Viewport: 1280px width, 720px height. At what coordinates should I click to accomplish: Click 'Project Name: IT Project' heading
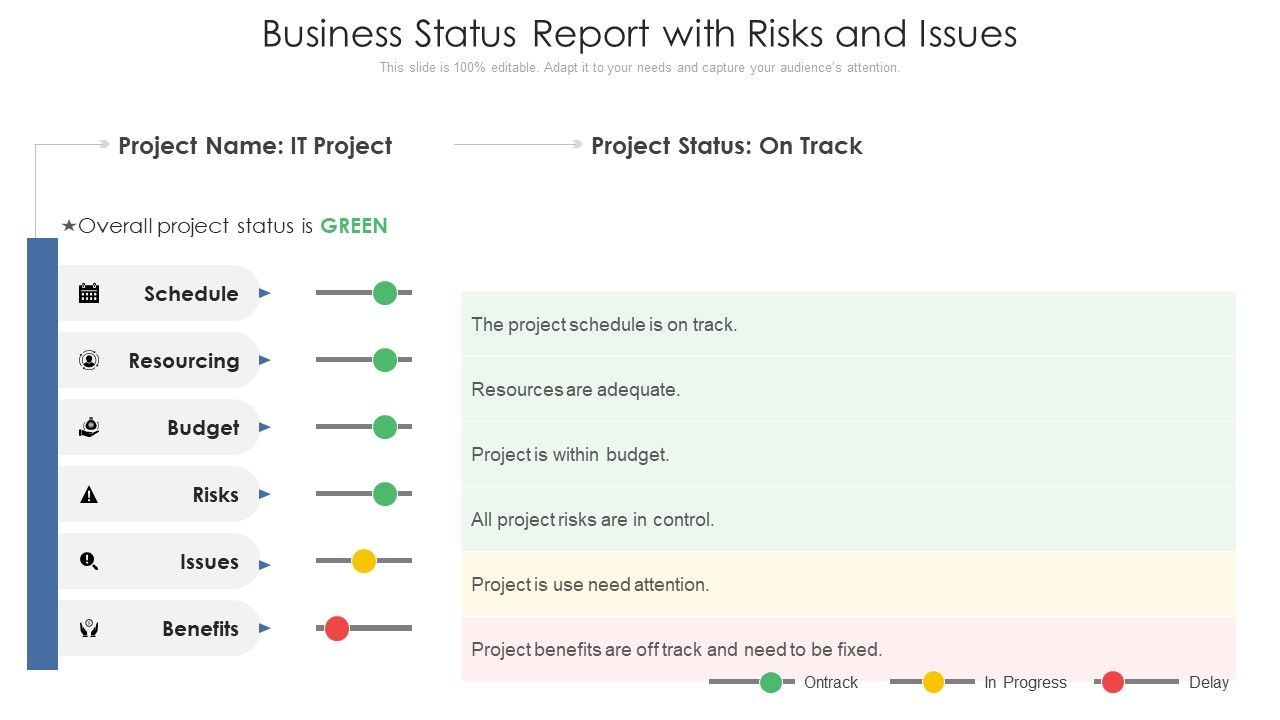(255, 146)
